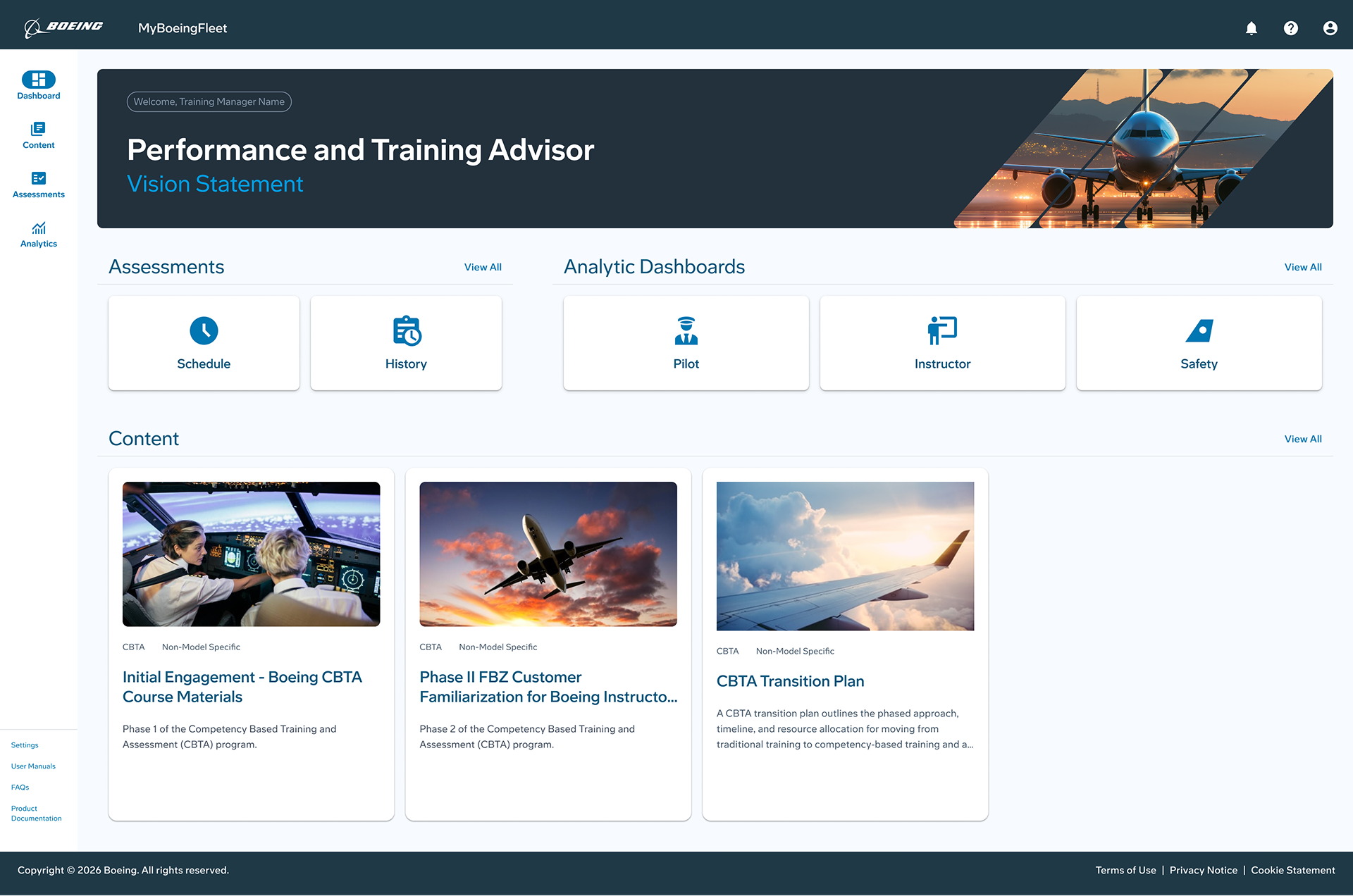This screenshot has height=896, width=1353.
Task: Open the Analytics sidebar chart icon
Action: (39, 228)
